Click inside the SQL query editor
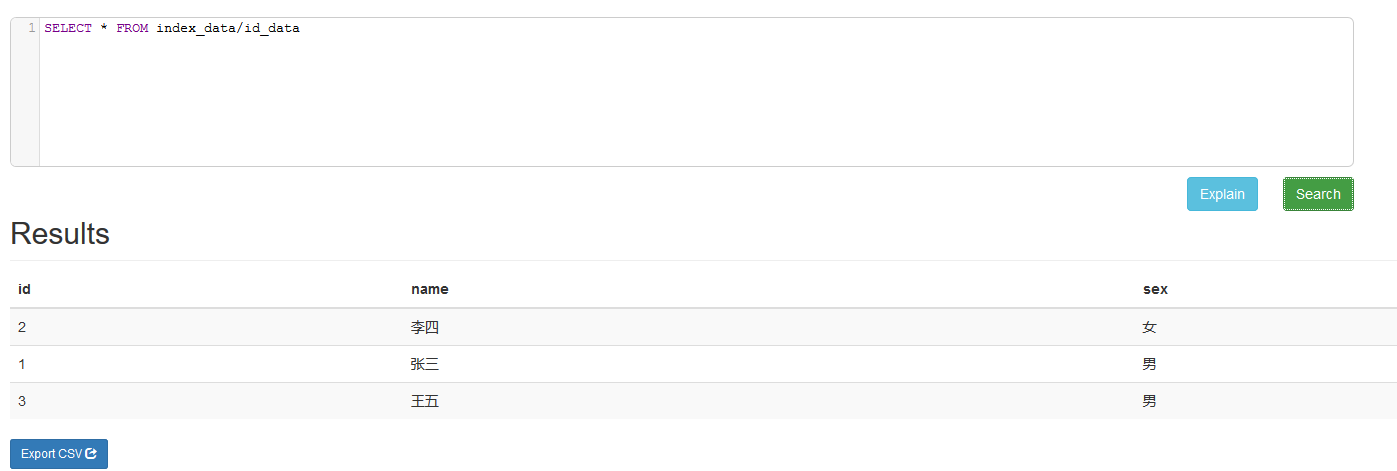 [x=695, y=100]
